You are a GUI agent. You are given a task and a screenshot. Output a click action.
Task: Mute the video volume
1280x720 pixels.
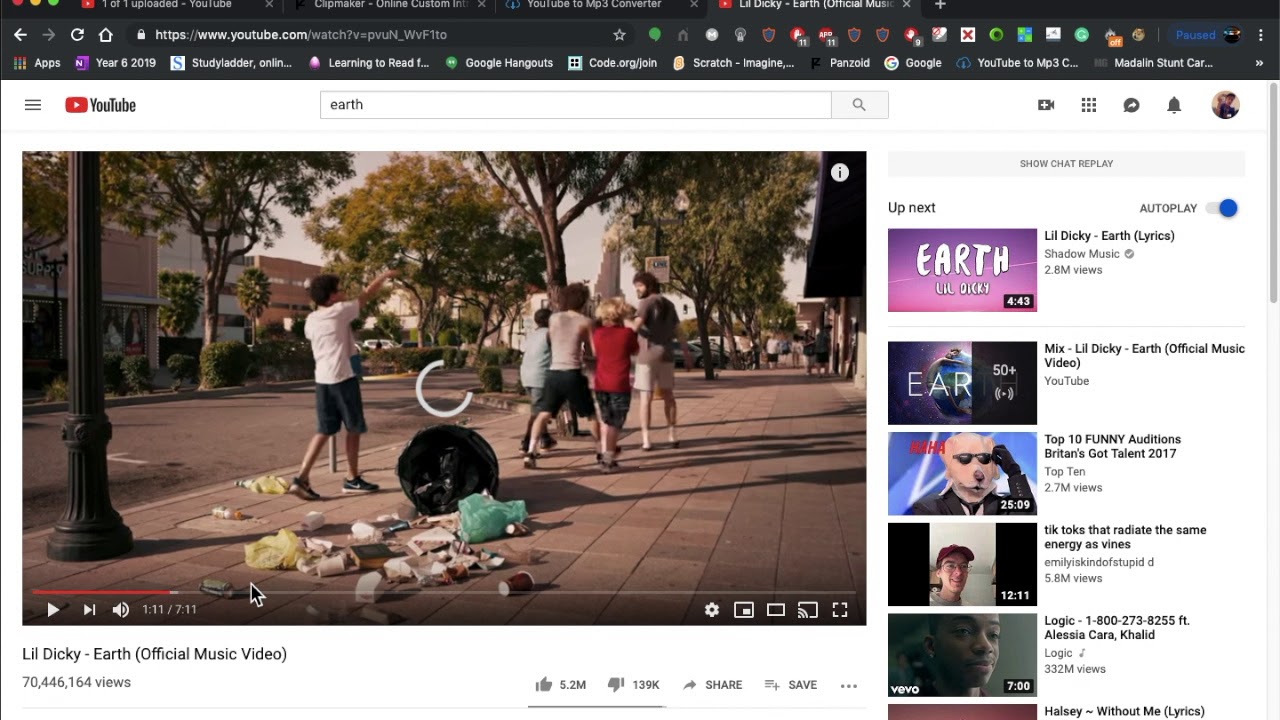121,609
